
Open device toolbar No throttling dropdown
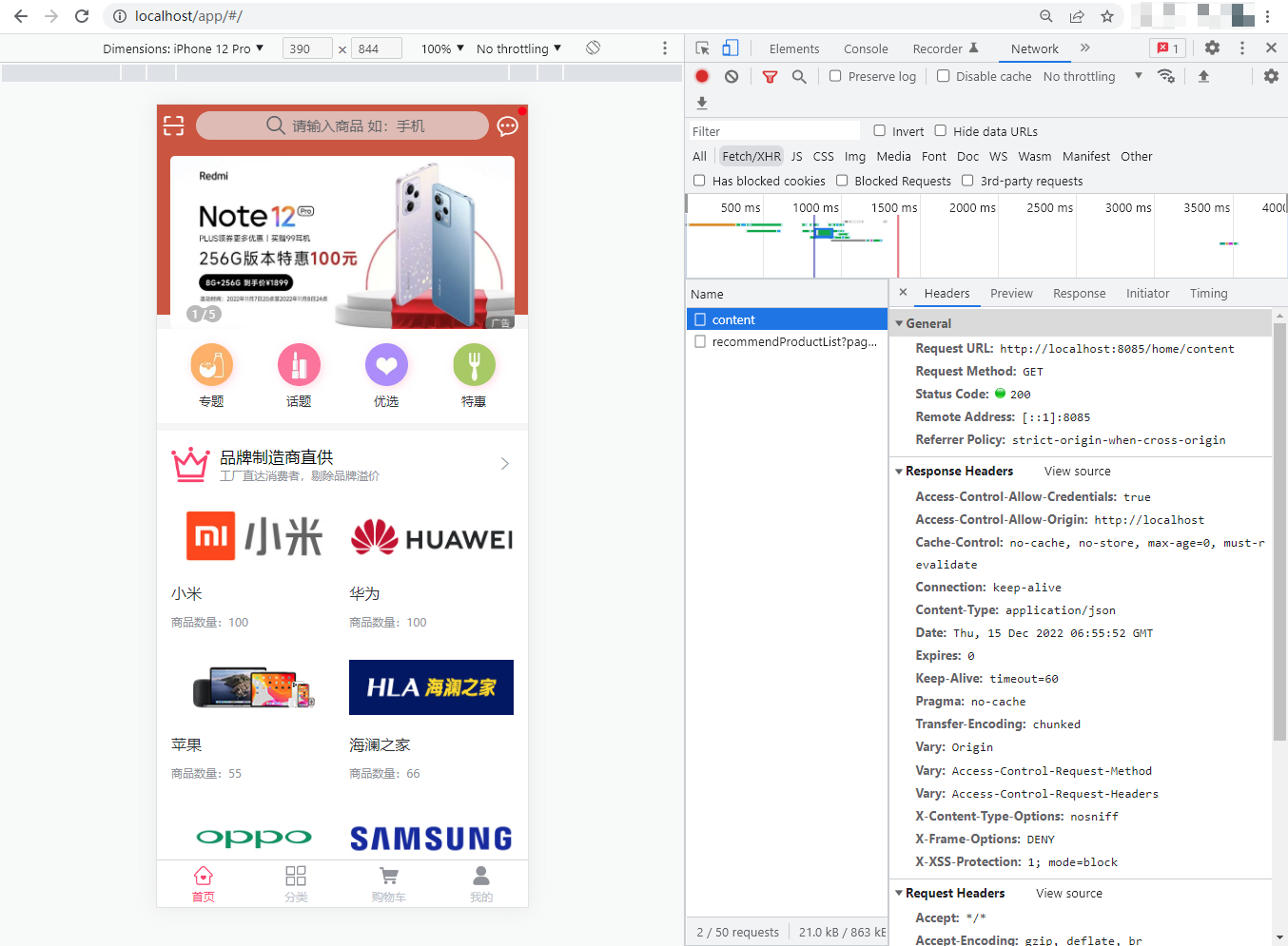(x=518, y=48)
